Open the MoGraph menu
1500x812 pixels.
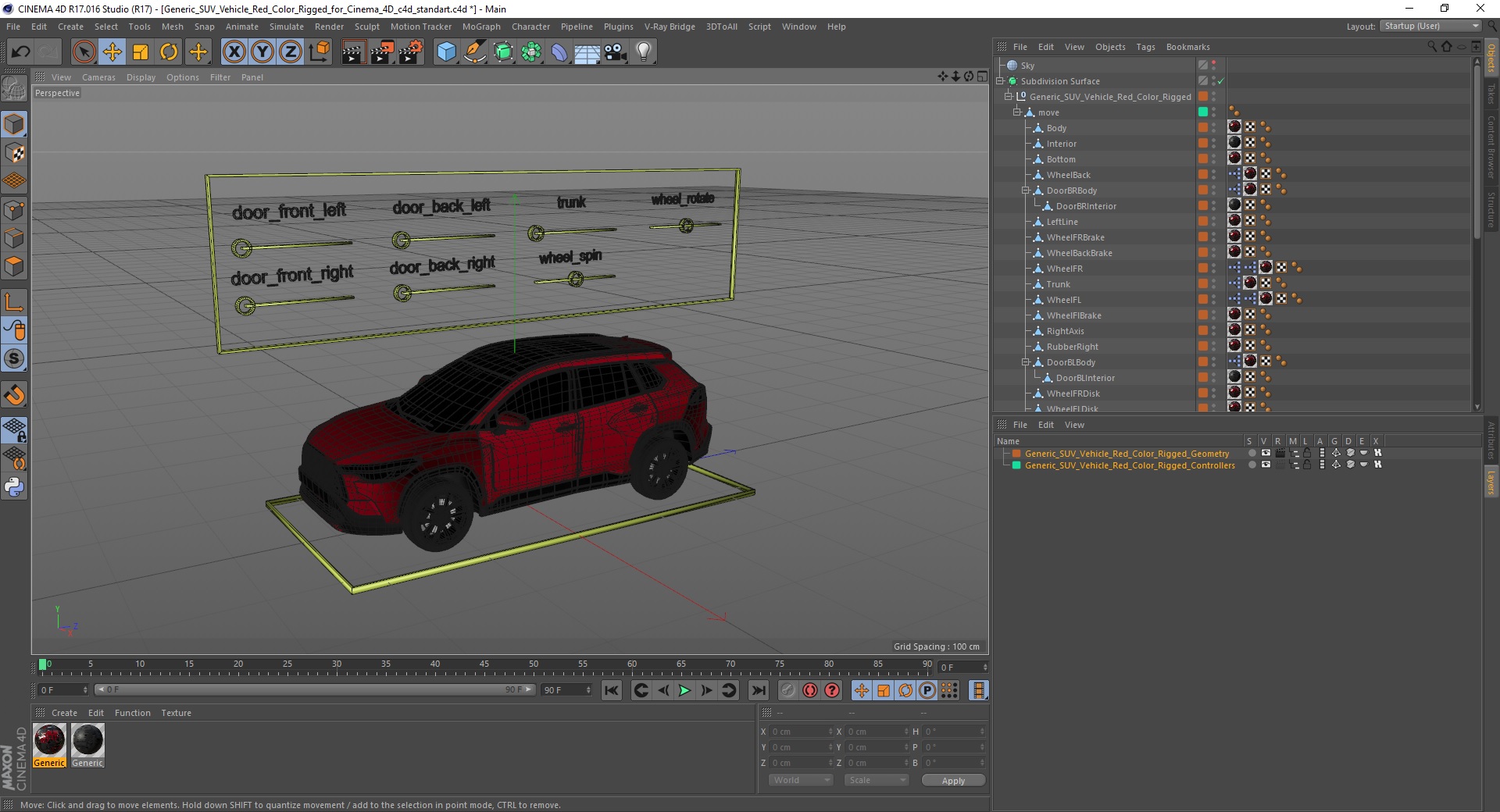481,27
